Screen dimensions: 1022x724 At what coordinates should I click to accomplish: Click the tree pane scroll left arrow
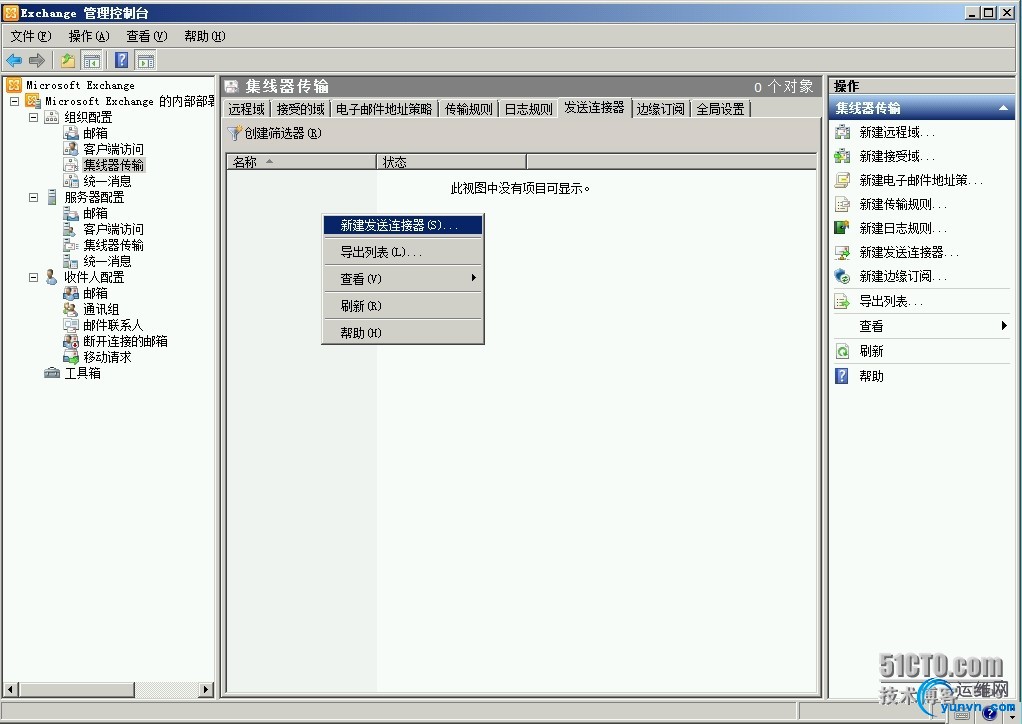point(10,689)
